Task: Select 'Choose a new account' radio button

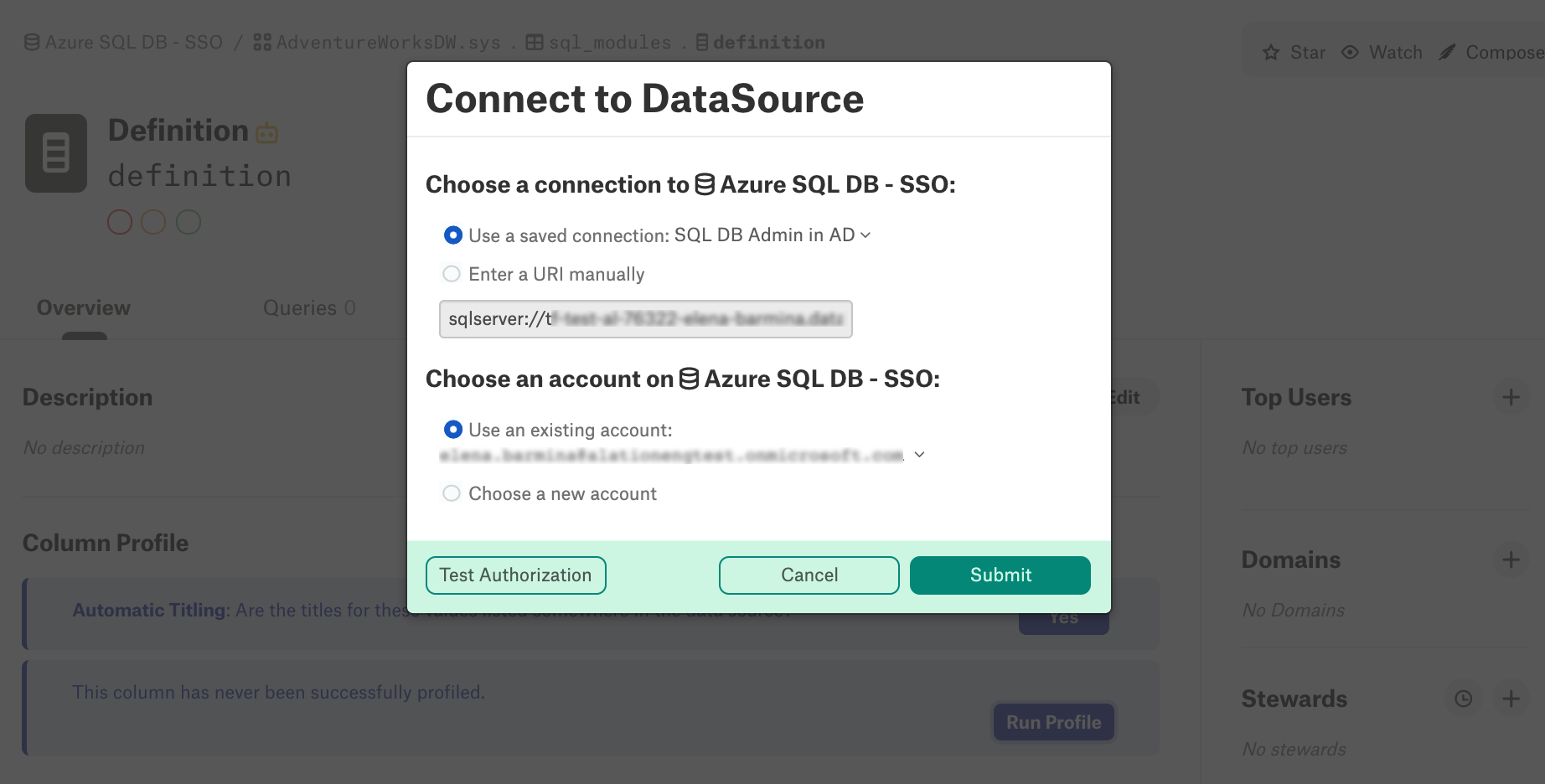Action: coord(452,493)
